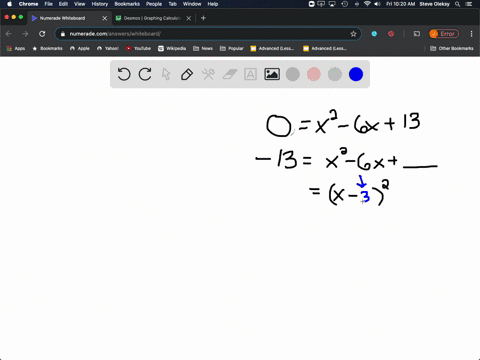Open the Window menu
The width and height of the screenshot is (480, 360).
(192, 4)
